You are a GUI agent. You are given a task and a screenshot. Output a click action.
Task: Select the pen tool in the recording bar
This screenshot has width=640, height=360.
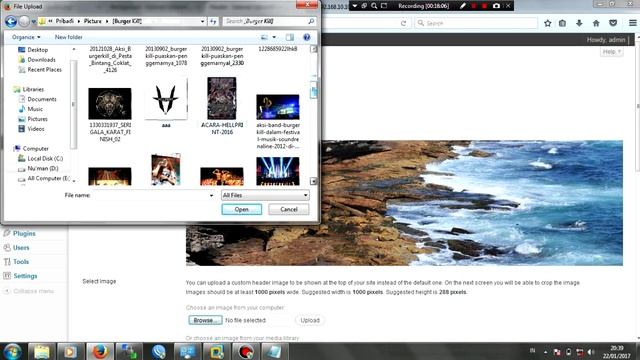coord(462,6)
